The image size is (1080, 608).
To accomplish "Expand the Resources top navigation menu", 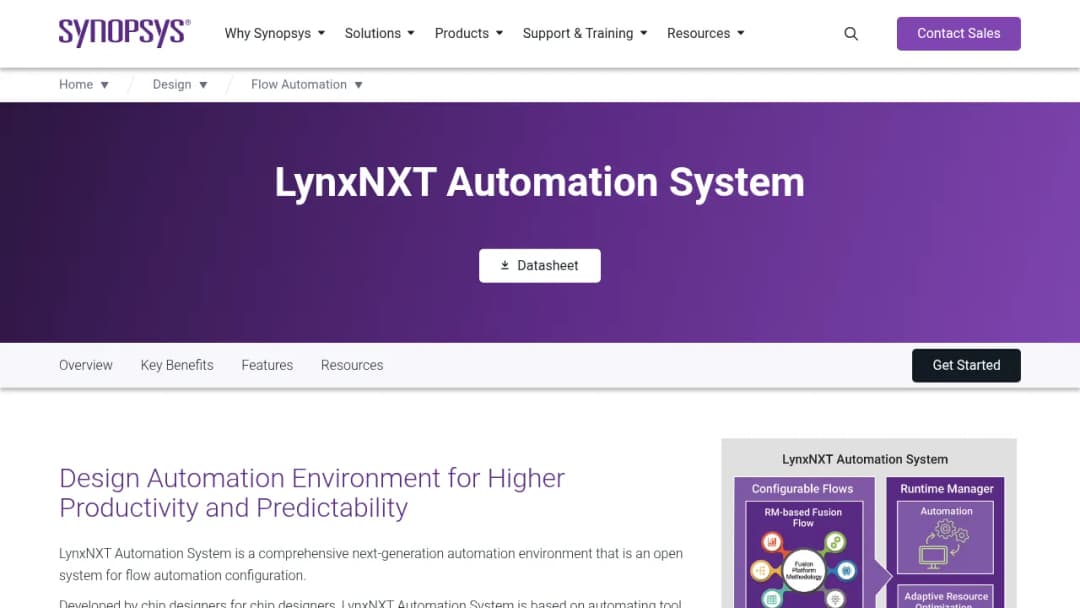I will tap(705, 33).
